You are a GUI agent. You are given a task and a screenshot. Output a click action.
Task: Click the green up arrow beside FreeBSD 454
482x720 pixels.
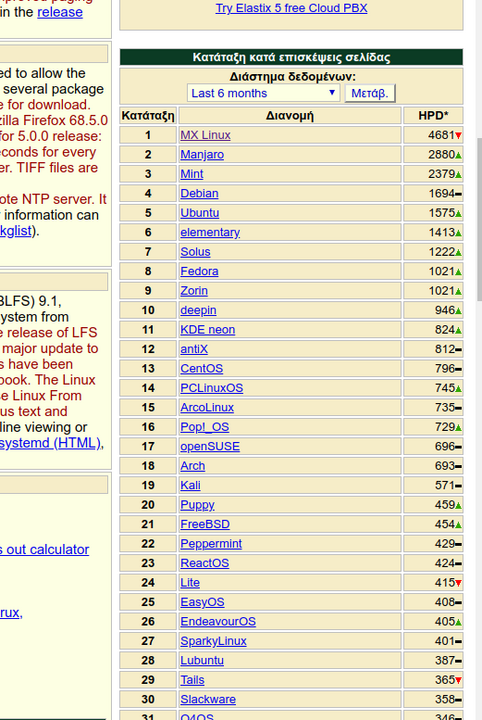[458, 525]
